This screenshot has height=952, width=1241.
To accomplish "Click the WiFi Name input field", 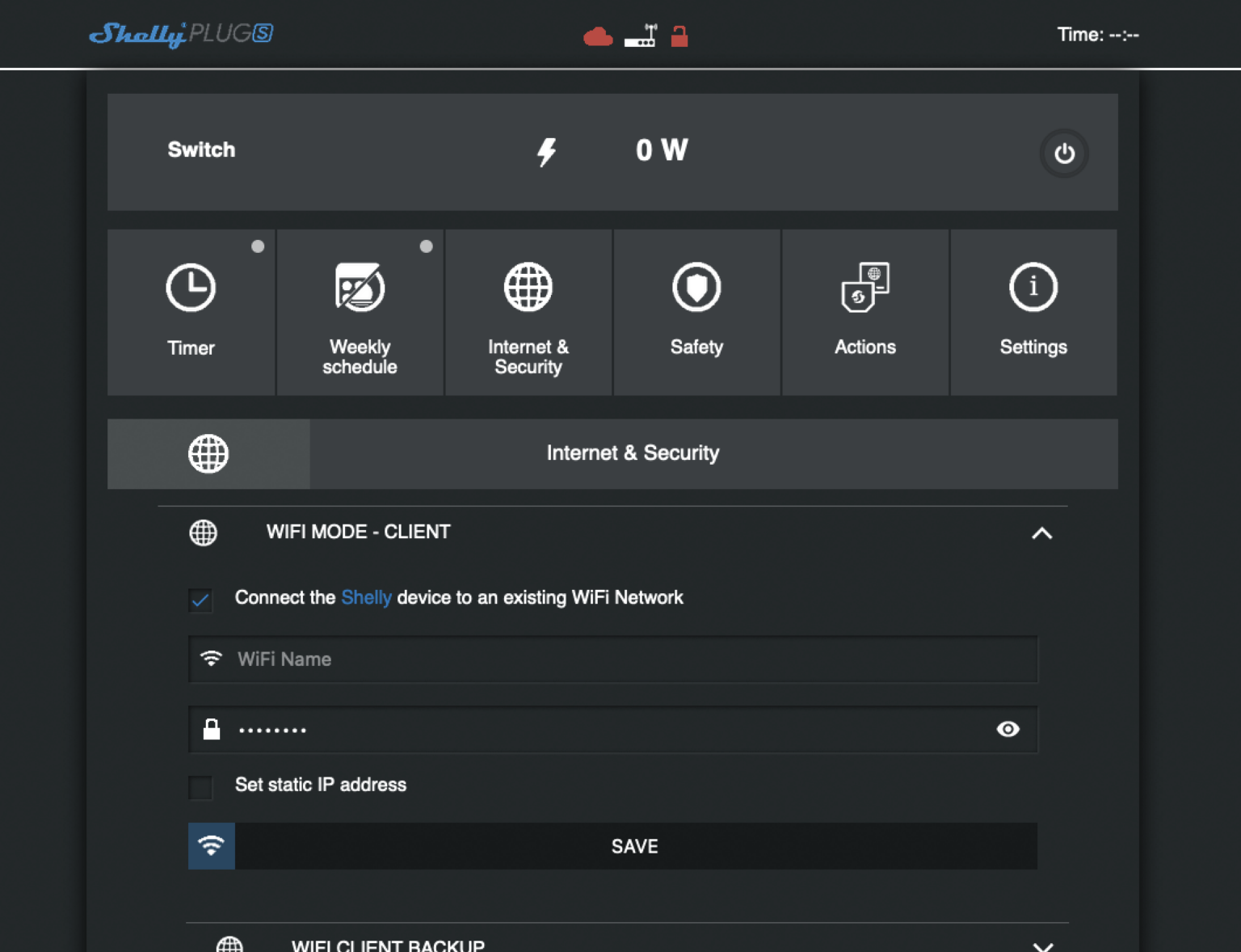I will click(612, 659).
